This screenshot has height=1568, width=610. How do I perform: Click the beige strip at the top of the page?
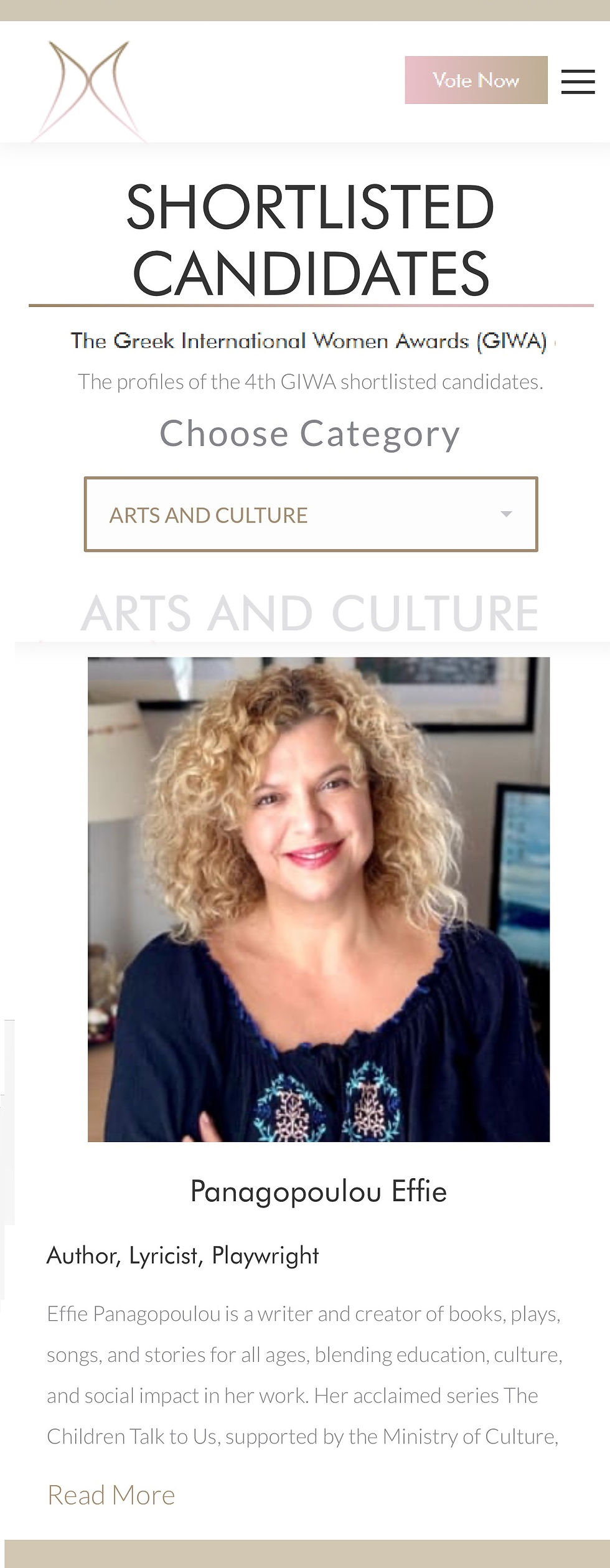click(x=305, y=11)
